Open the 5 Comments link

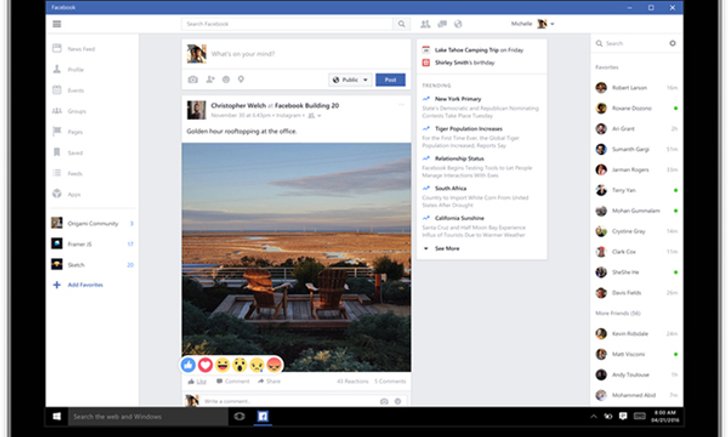[x=390, y=381]
